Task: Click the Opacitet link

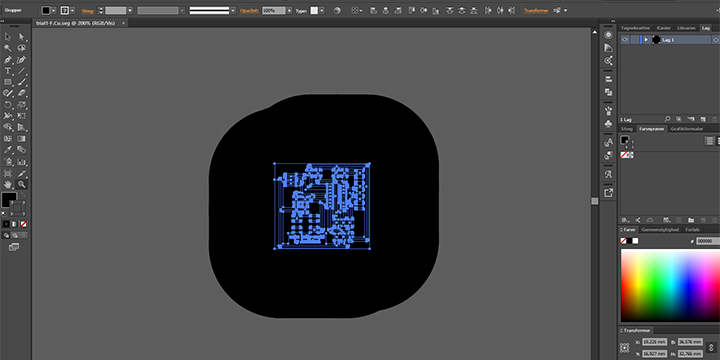Action: (x=250, y=11)
